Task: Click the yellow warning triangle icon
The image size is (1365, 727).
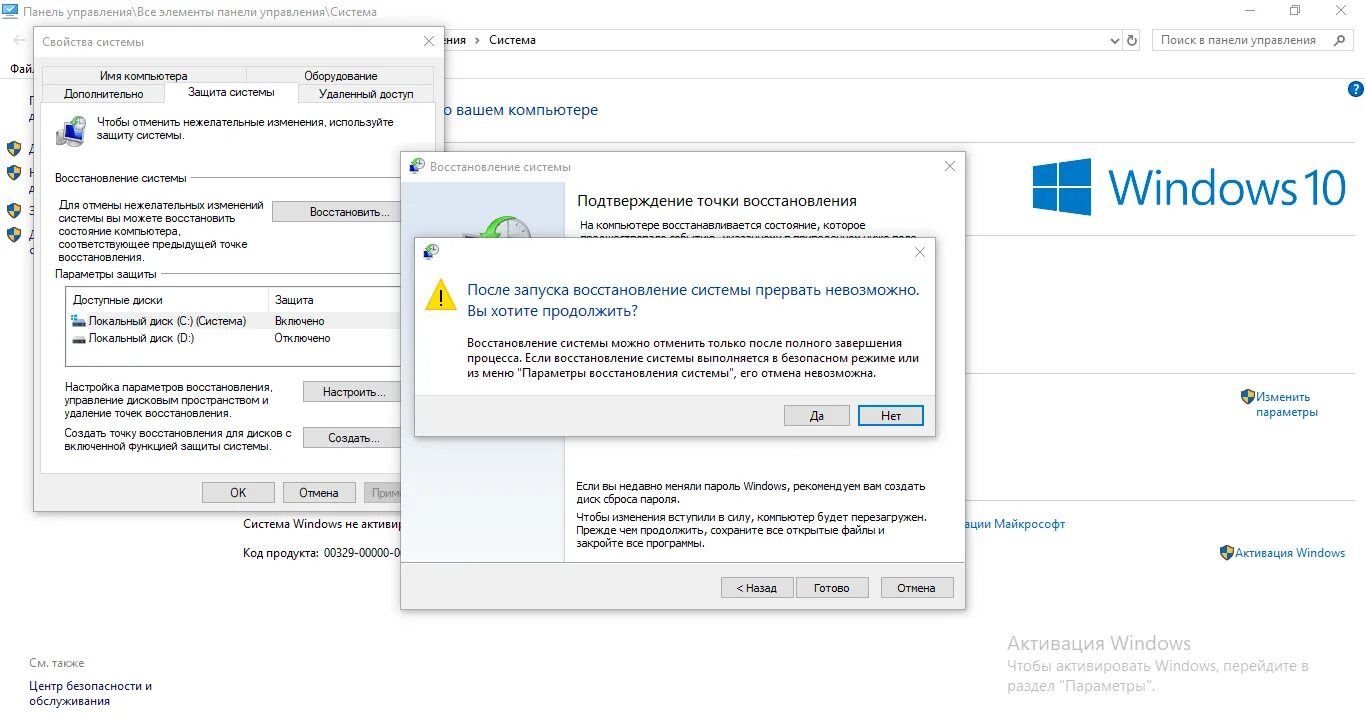Action: point(441,296)
